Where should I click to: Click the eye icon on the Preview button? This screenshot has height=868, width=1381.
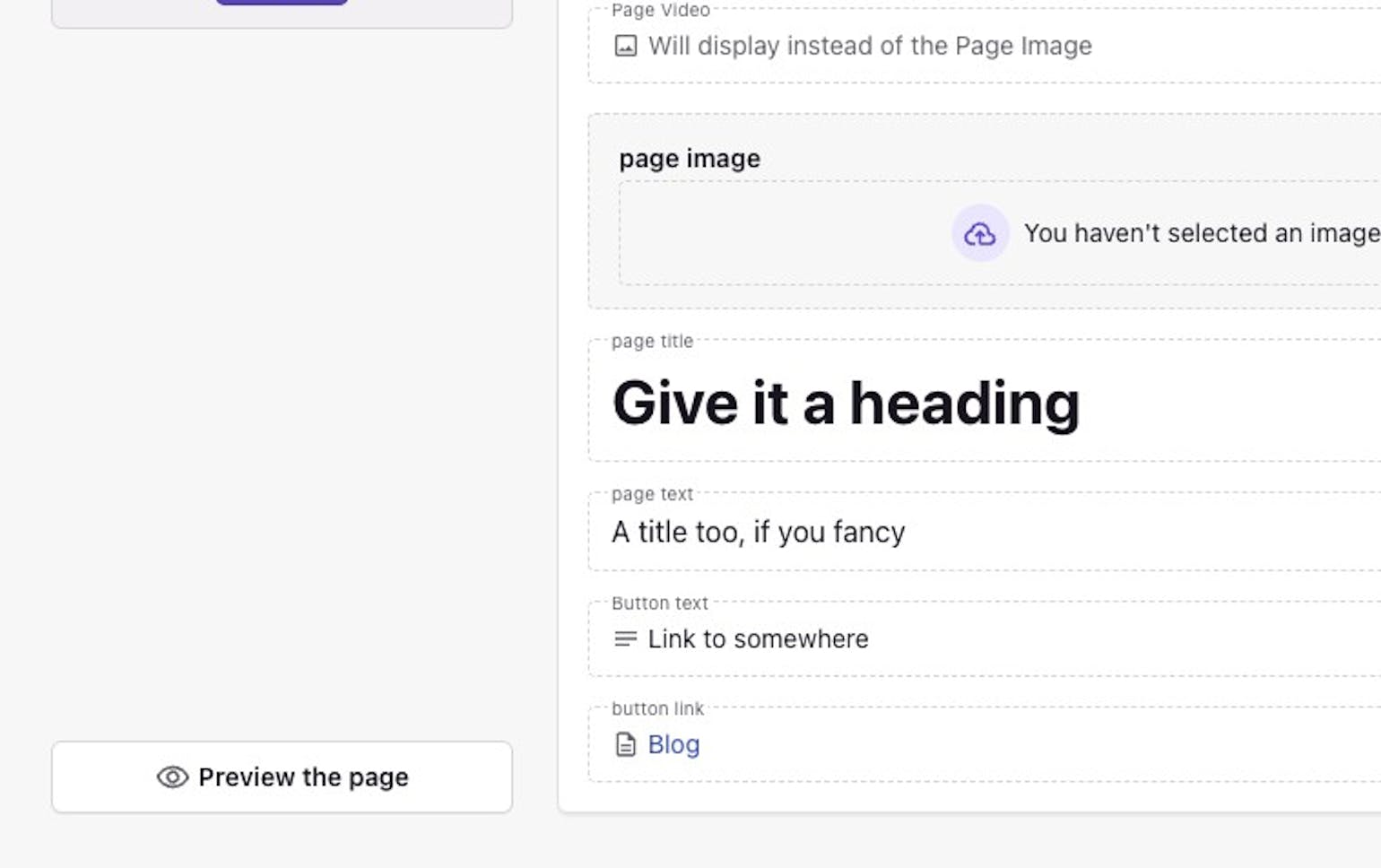[x=172, y=777]
